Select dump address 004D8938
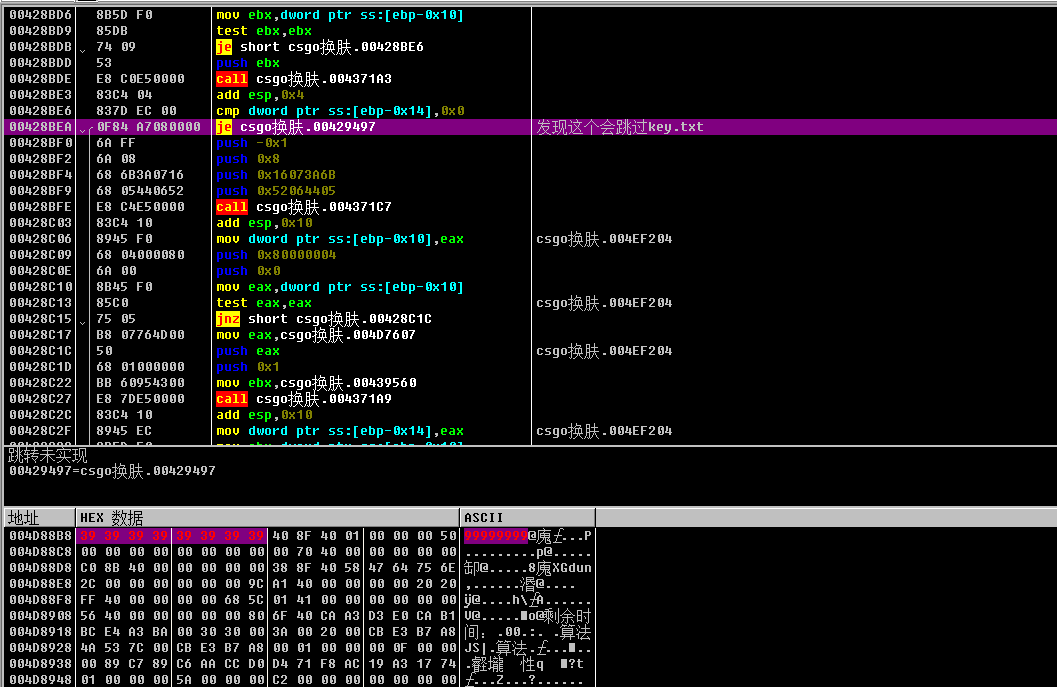Viewport: 1057px width, 687px height. [x=40, y=664]
